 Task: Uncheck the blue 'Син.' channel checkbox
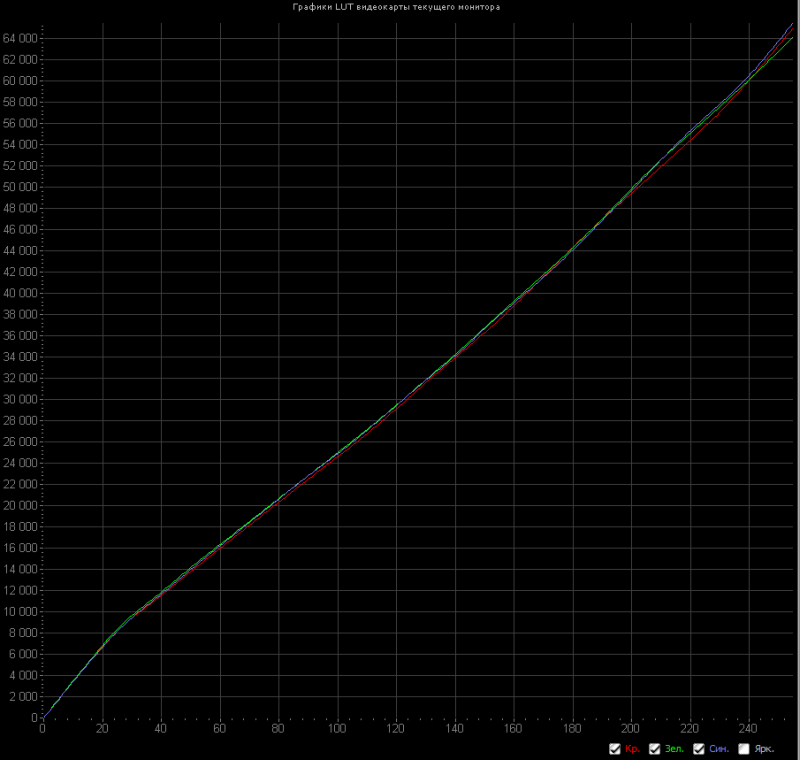[x=699, y=749]
